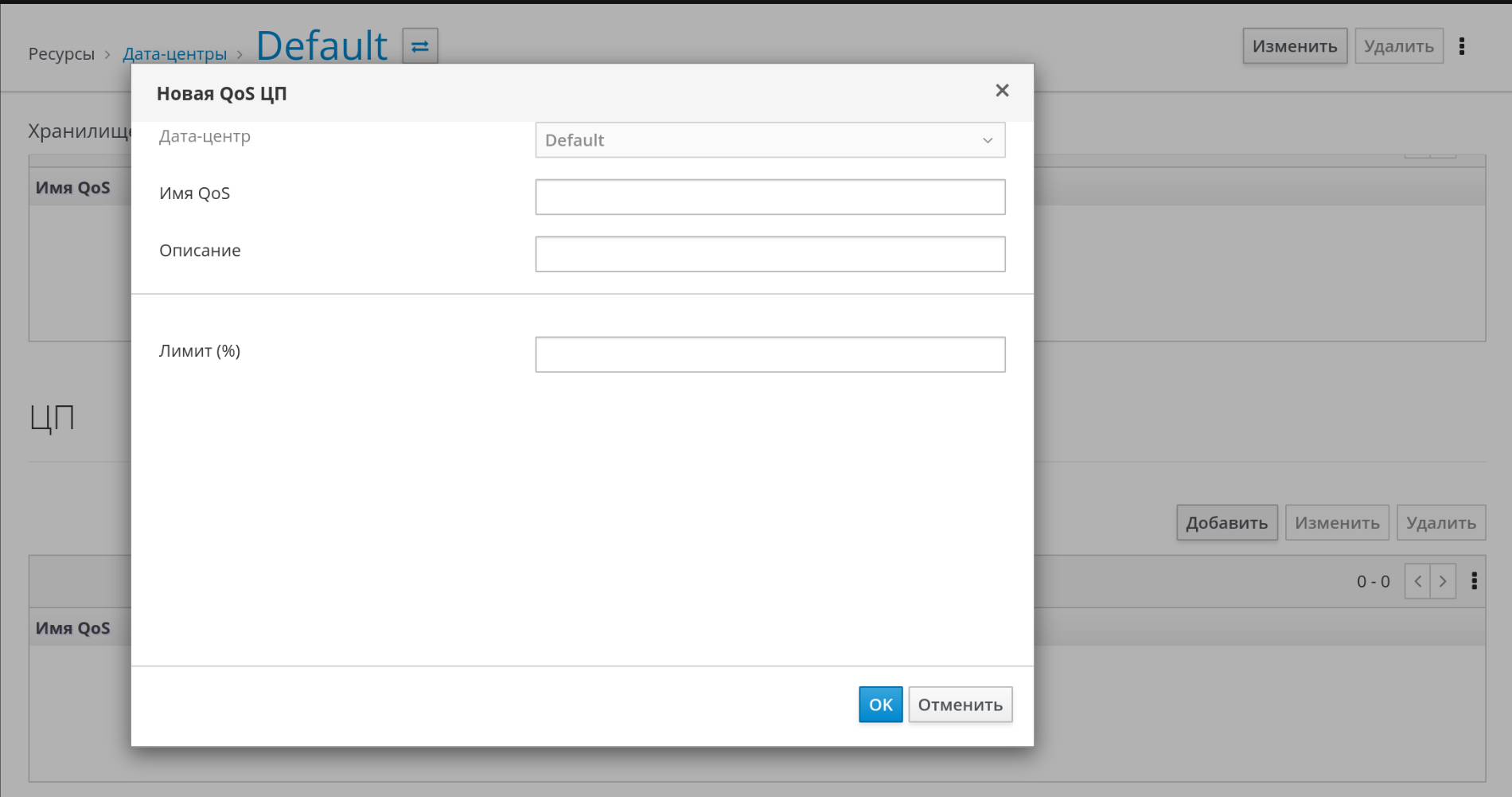1512x797 pixels.
Task: Open the top-right kebab menu beside Удалить
Action: tap(1462, 46)
